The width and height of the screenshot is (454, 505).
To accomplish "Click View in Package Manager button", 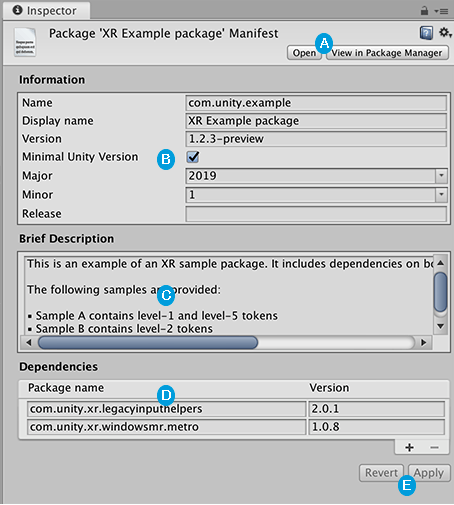I will [387, 53].
